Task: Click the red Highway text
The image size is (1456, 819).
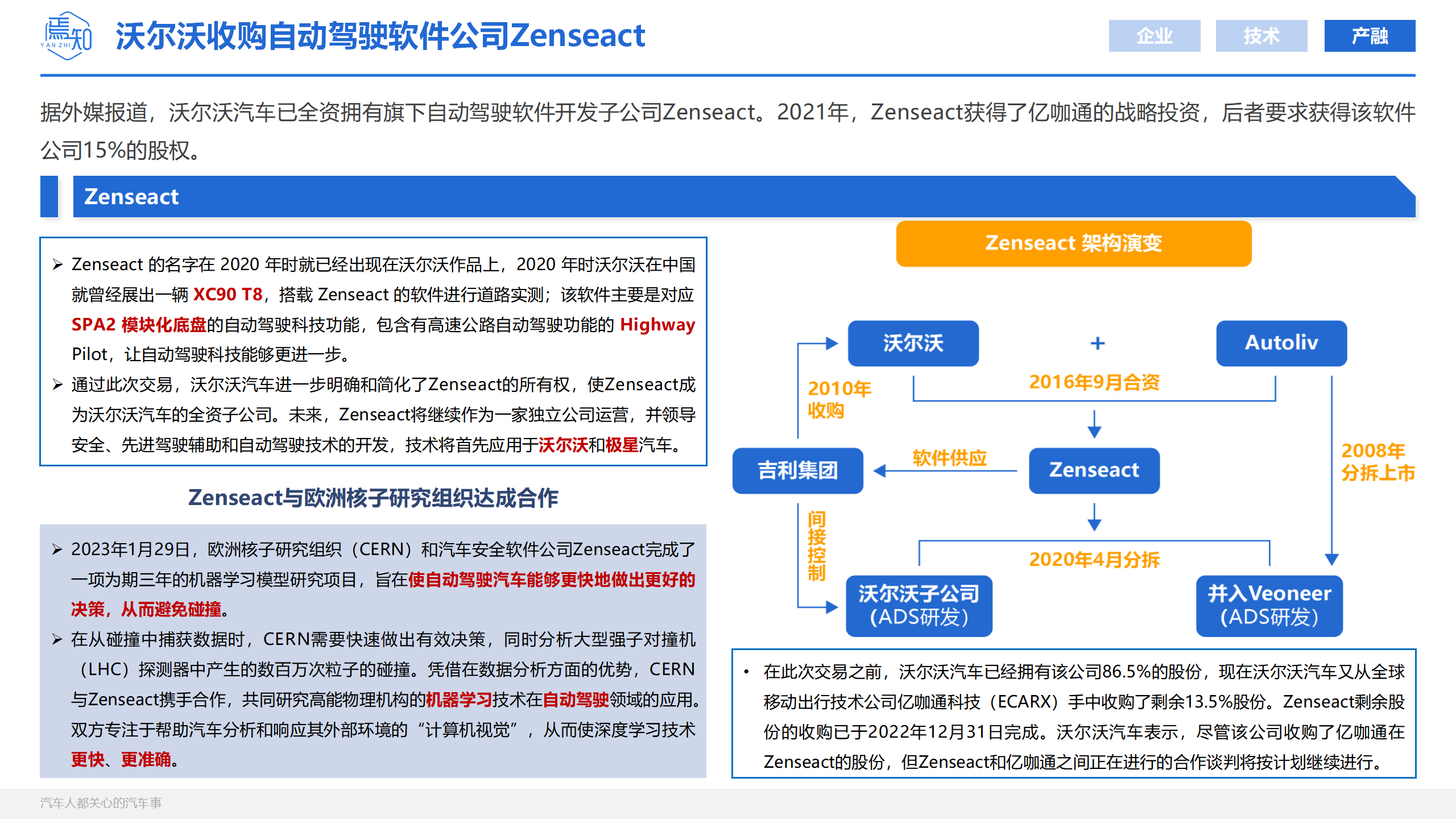Action: point(657,324)
